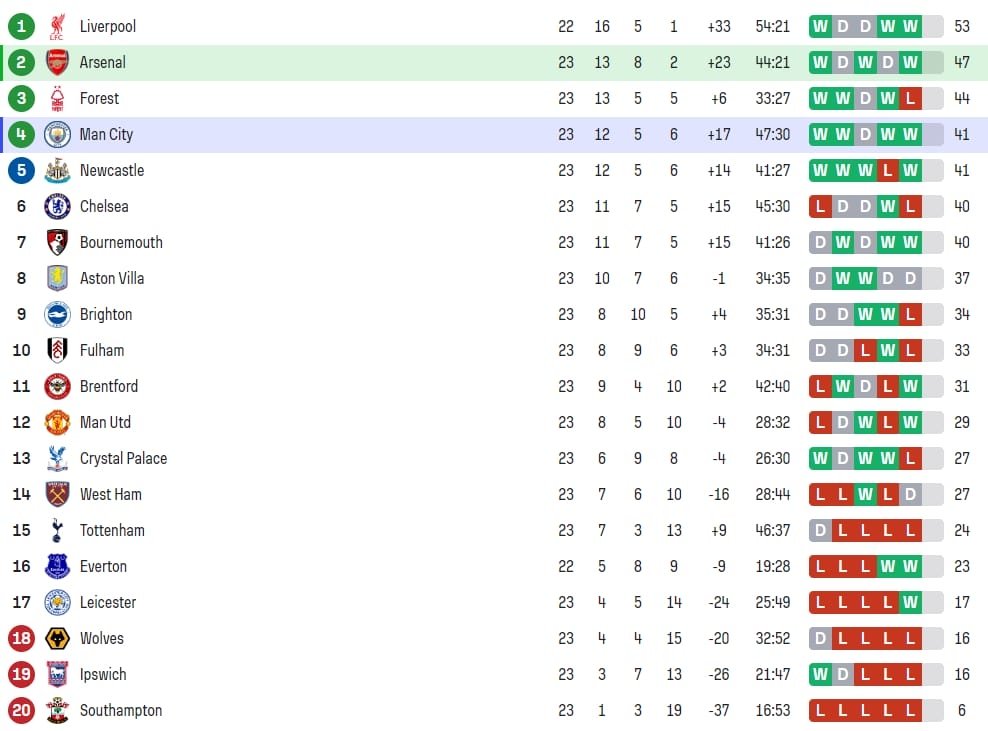
Task: Click the Man Utd crest
Action: pyautogui.click(x=57, y=422)
